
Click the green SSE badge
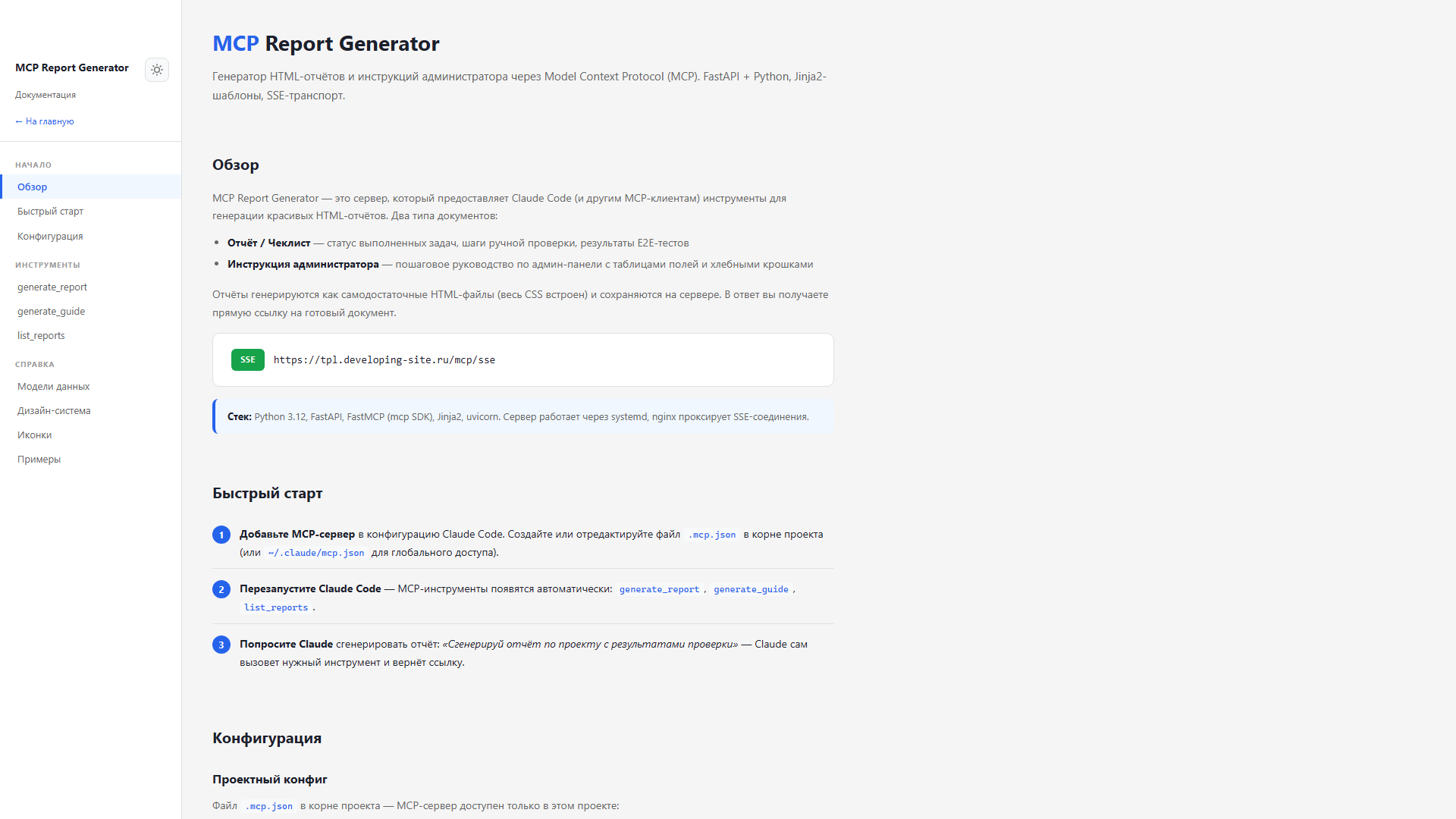[x=248, y=359]
